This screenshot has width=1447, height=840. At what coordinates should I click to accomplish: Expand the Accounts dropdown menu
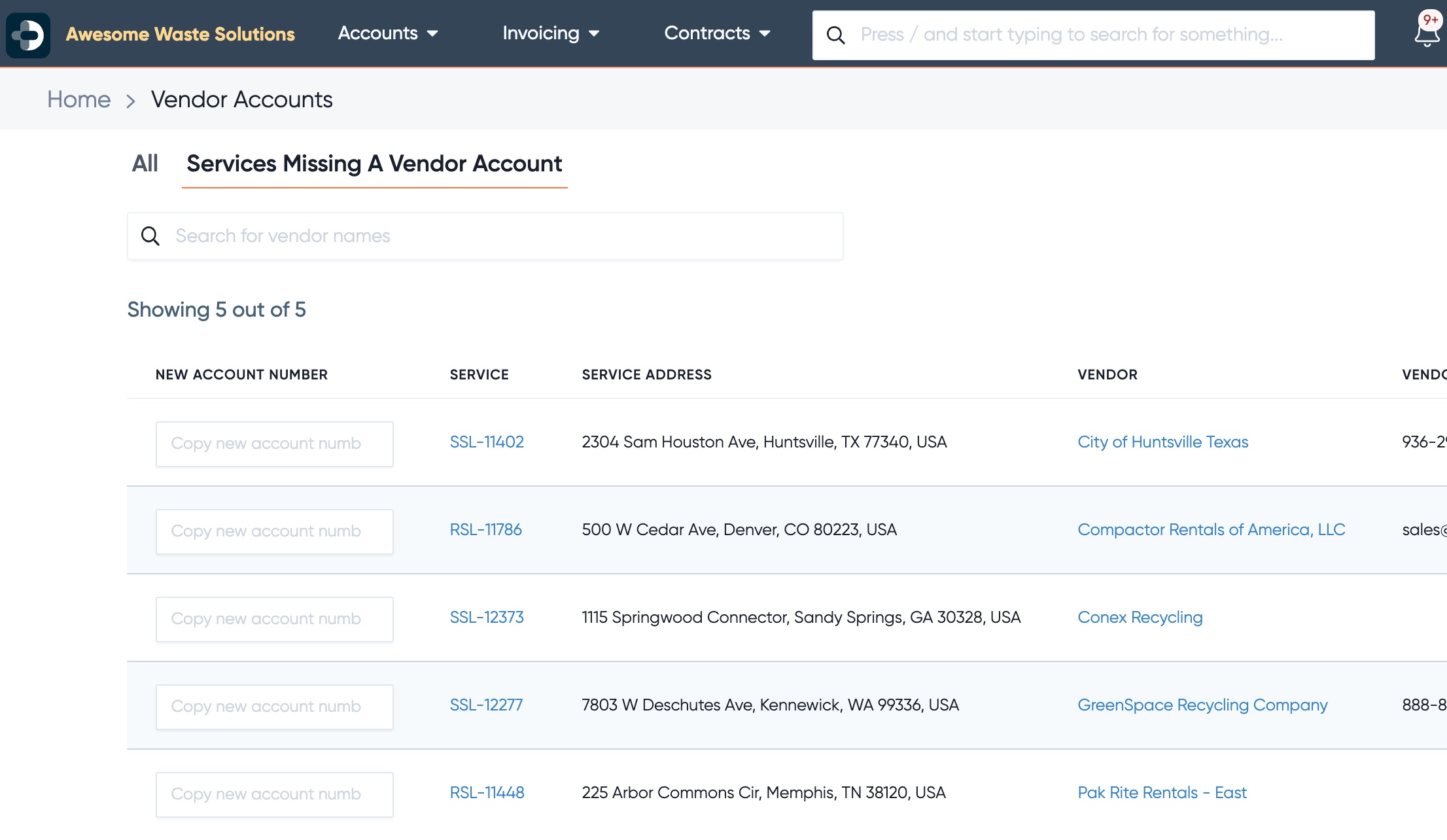click(388, 33)
